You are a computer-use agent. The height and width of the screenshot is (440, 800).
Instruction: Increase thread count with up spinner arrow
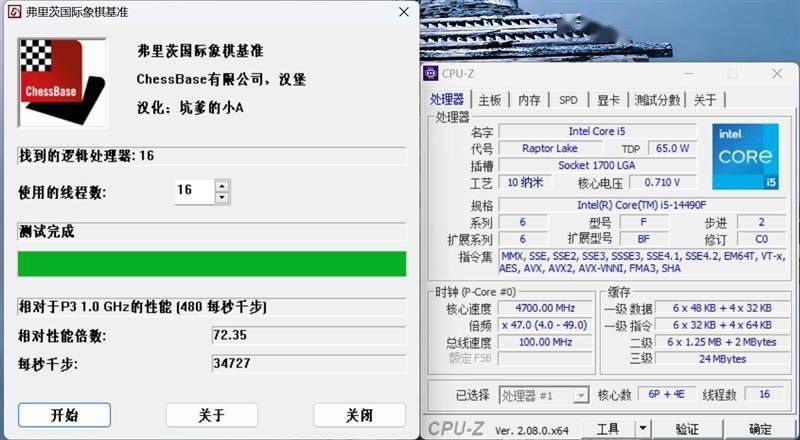(x=222, y=185)
